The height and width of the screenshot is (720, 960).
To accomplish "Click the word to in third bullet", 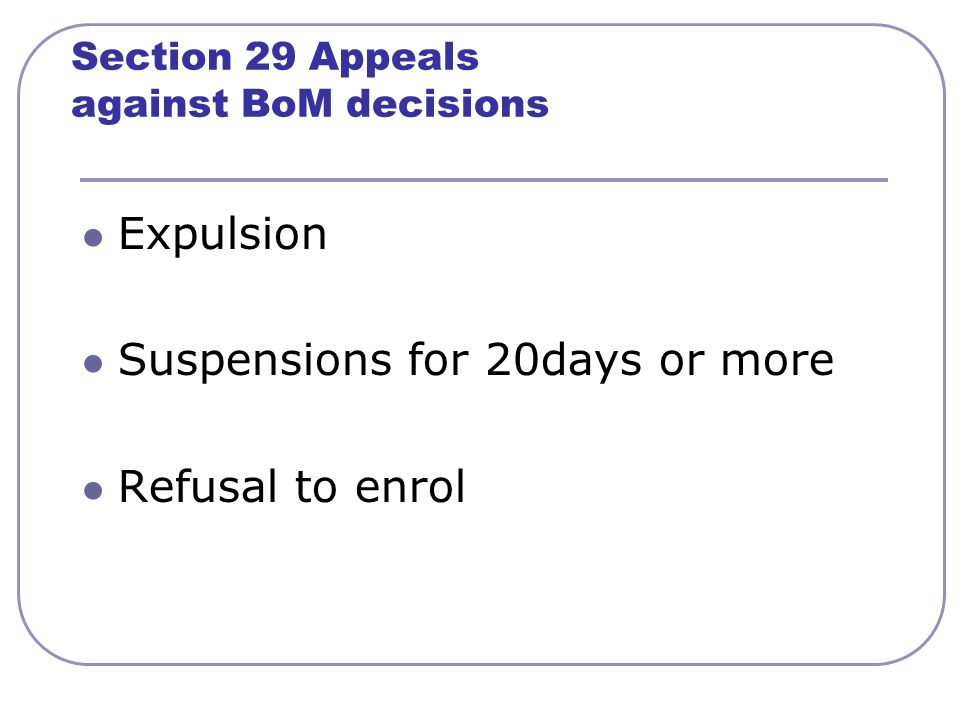I will (x=316, y=488).
